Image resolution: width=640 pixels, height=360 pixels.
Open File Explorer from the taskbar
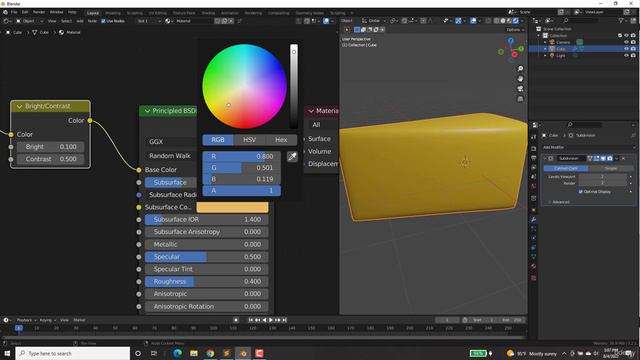pyautogui.click(x=194, y=353)
